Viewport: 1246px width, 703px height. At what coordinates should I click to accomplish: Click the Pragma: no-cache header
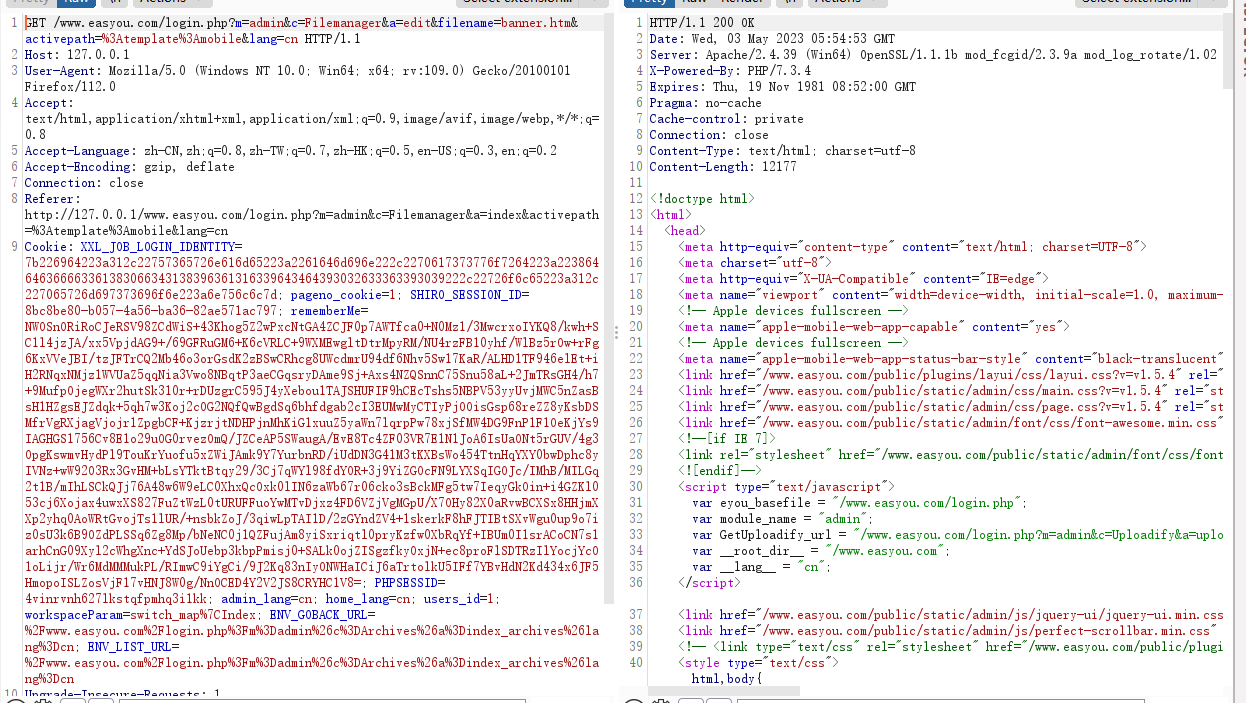coord(705,102)
